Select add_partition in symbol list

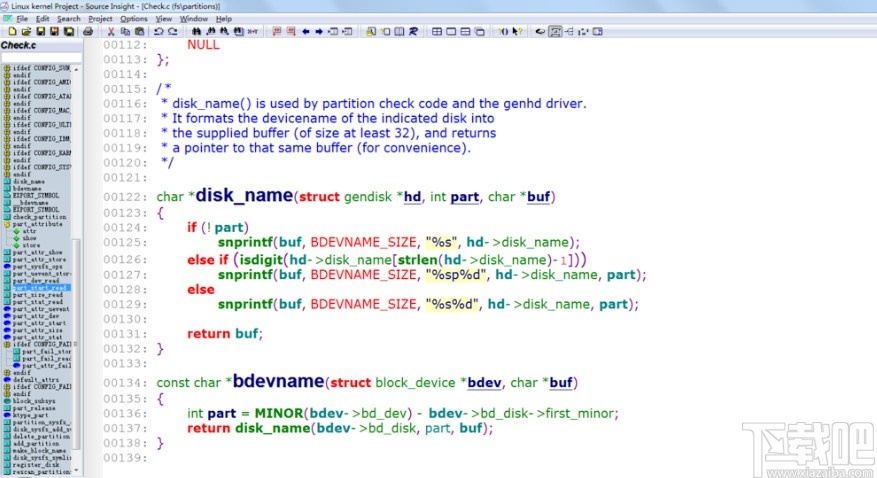click(35, 443)
